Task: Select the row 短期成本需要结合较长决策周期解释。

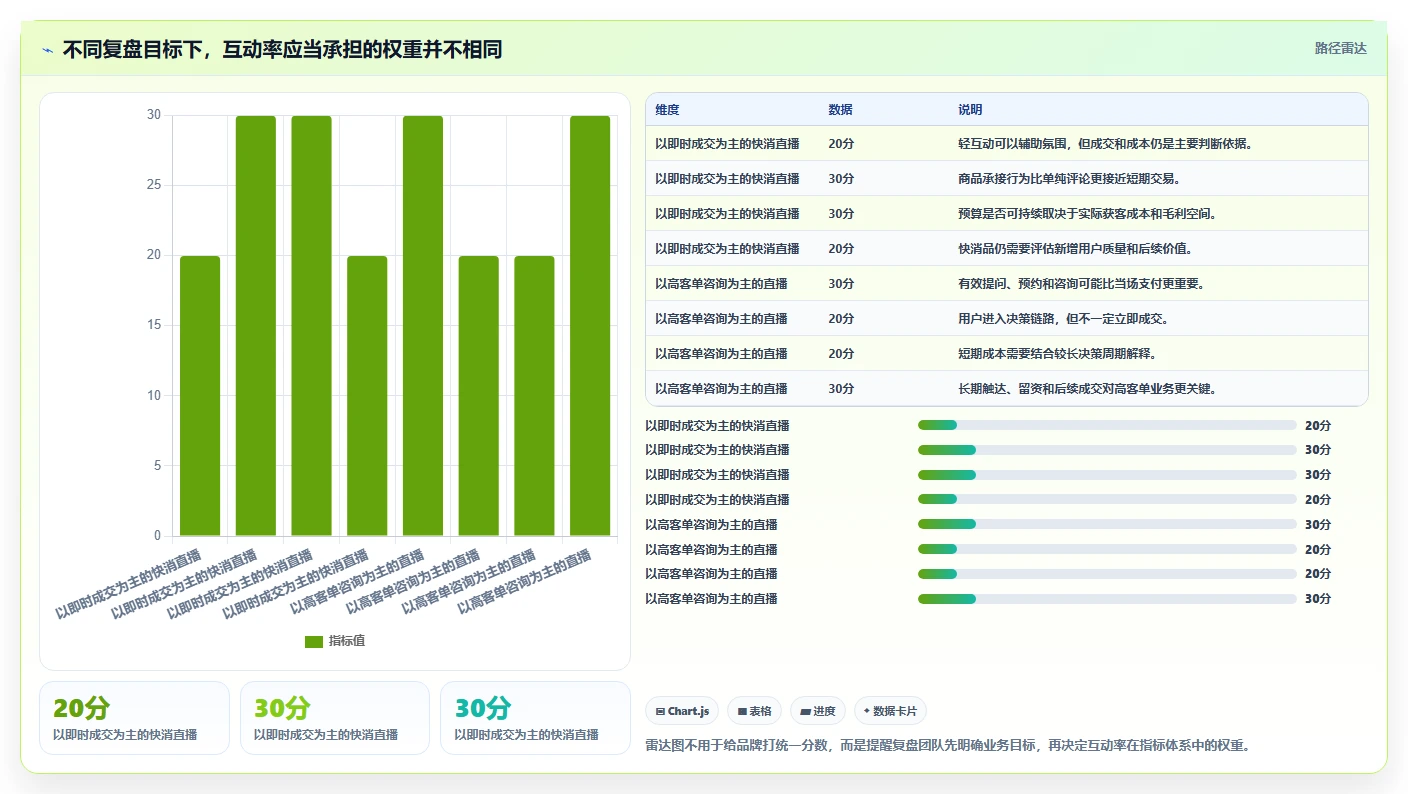Action: click(1007, 354)
